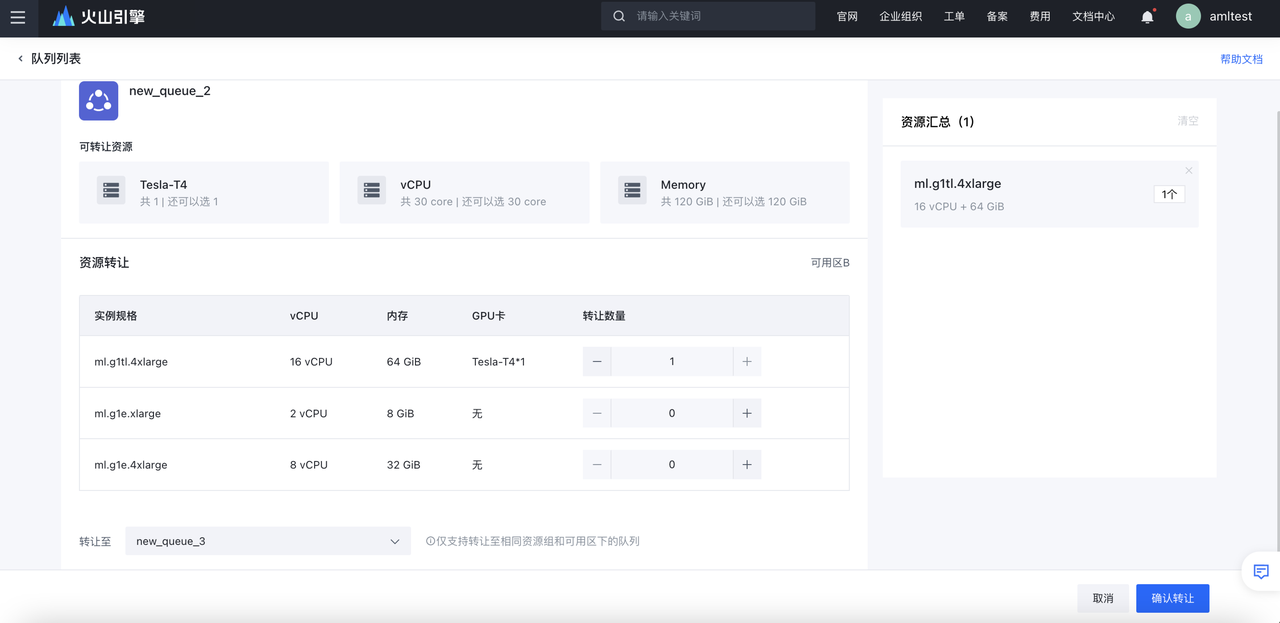Click the ml.g1e.xlarge spec cell
Screen dimensions: 1280x623
click(x=127, y=413)
